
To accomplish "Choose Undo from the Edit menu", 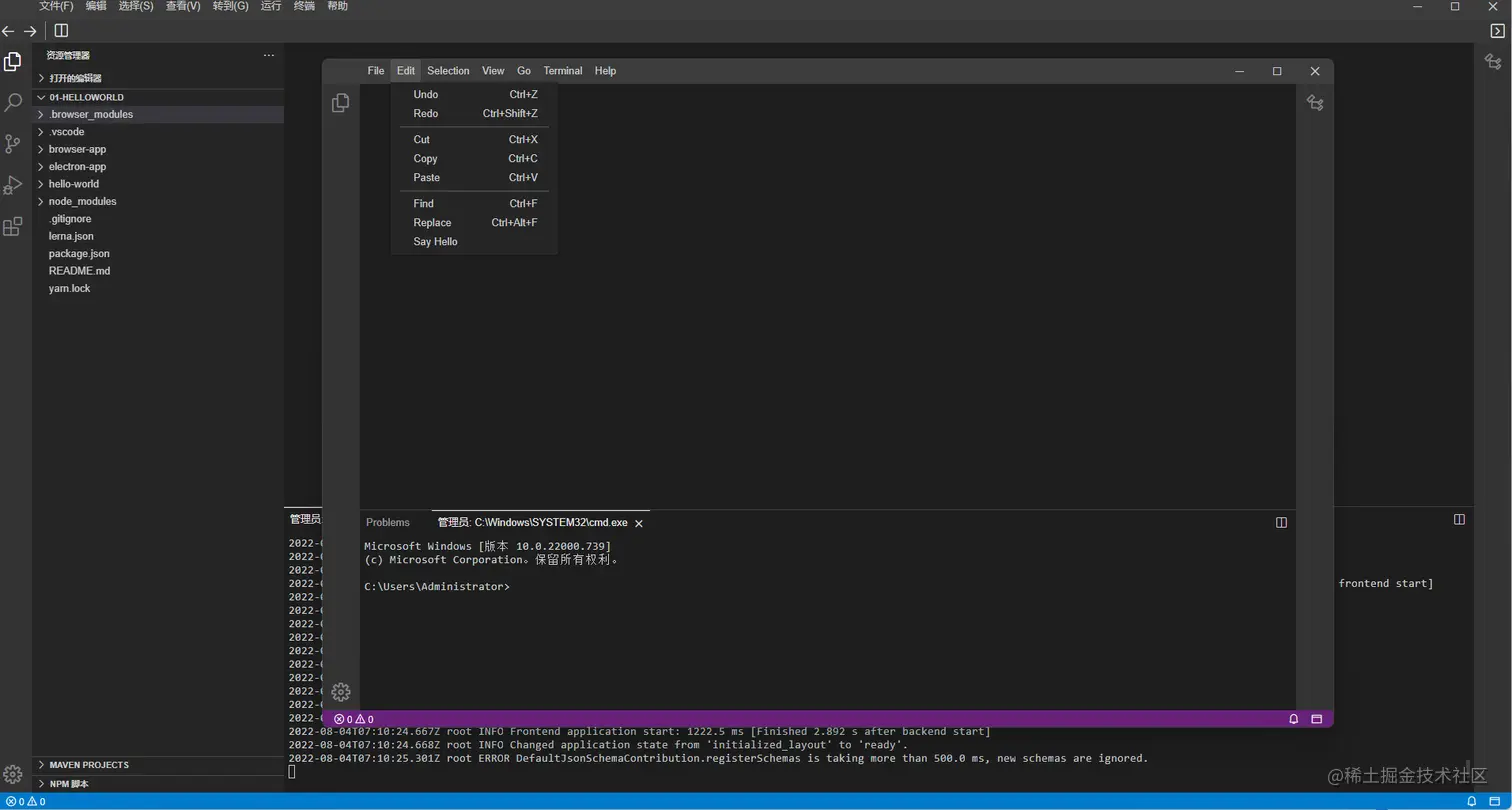I will [x=475, y=94].
